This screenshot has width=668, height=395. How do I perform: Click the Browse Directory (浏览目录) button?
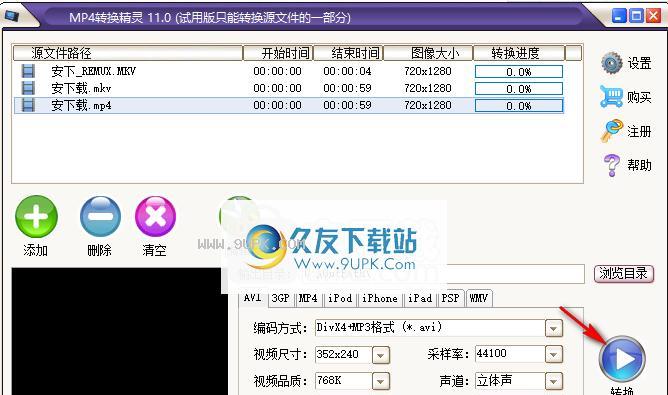[x=623, y=274]
